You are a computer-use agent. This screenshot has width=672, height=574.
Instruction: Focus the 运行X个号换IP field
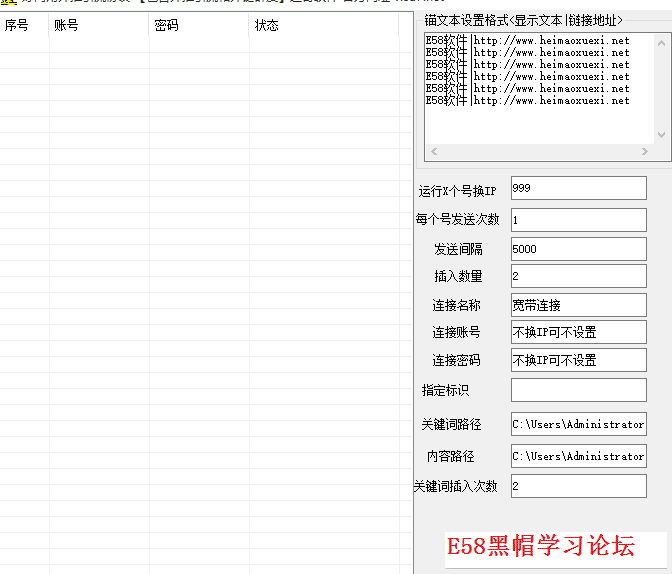coord(577,188)
